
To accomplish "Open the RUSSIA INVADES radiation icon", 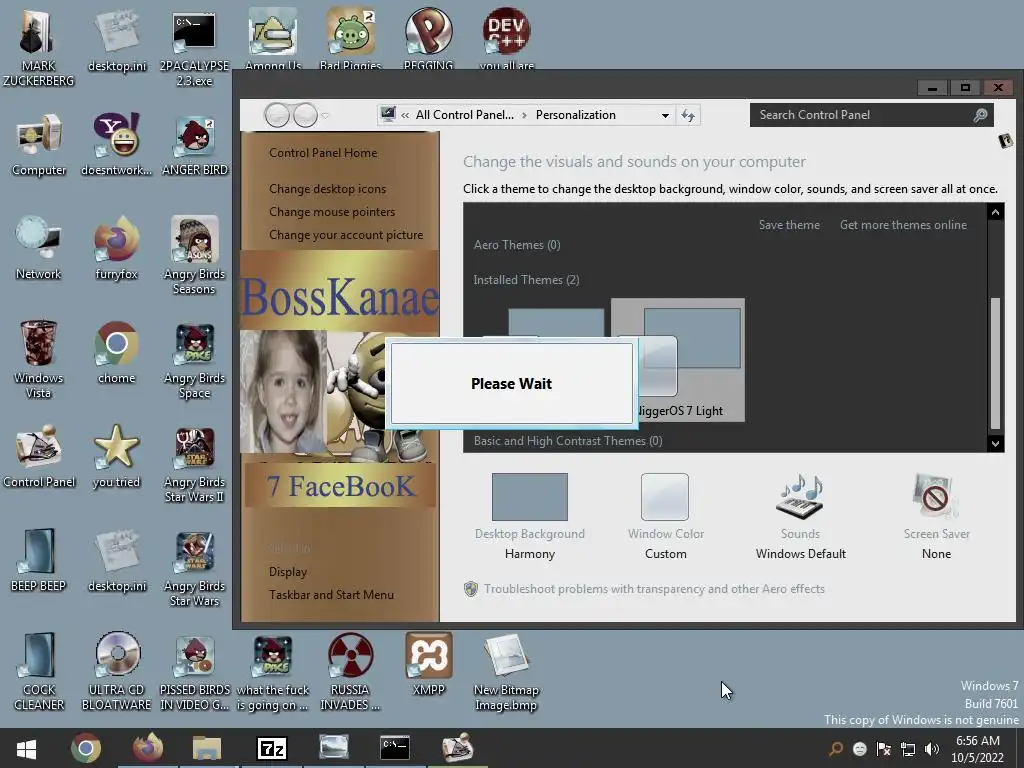I will [x=350, y=671].
